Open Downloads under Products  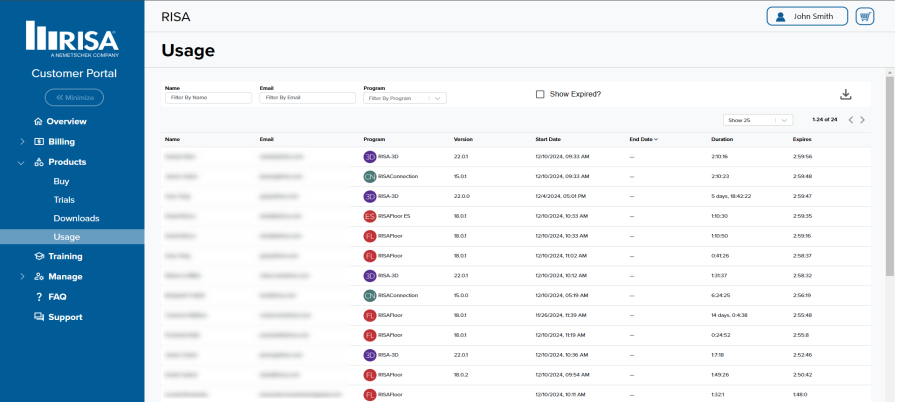pos(76,218)
